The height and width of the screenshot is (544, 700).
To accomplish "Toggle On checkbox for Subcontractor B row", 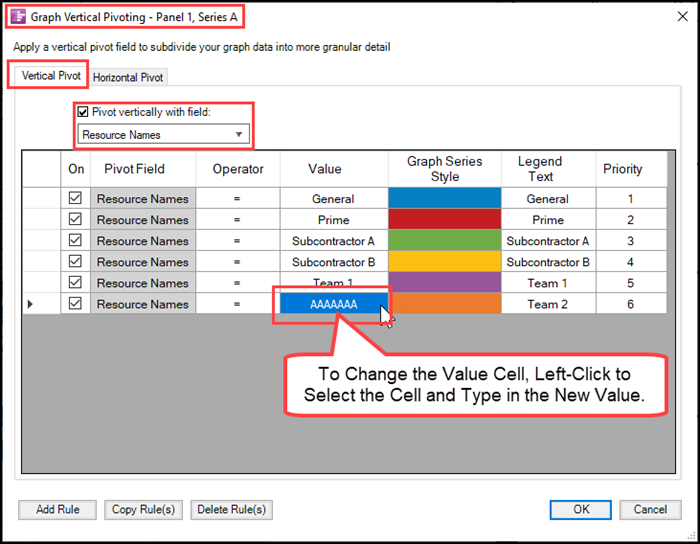I will [75, 261].
